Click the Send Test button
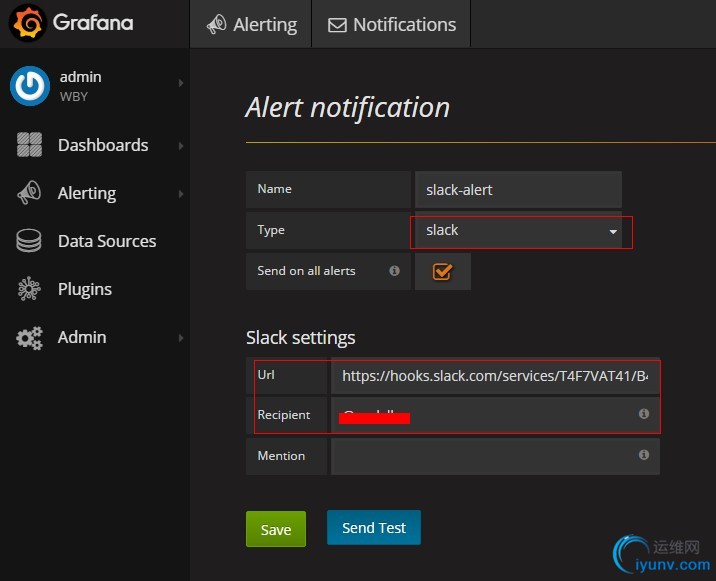716x581 pixels. click(x=374, y=528)
